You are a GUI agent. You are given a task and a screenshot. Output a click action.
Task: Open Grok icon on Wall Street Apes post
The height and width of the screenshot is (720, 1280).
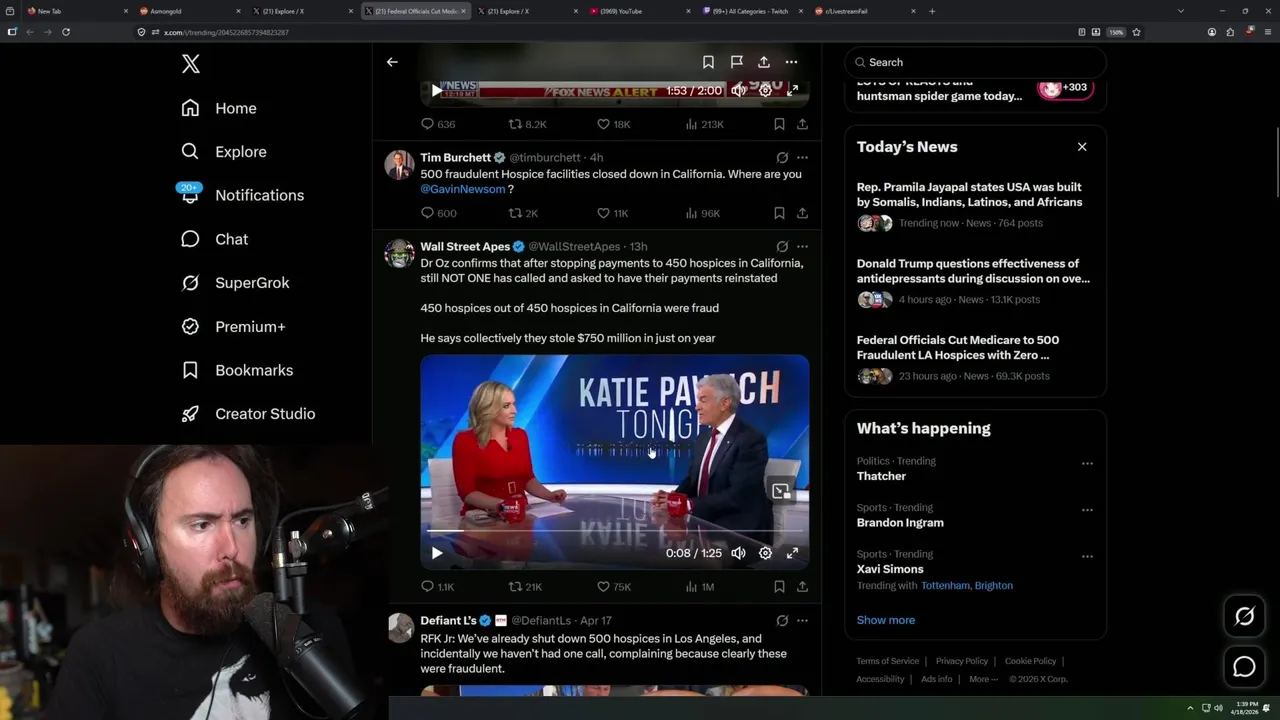(782, 247)
